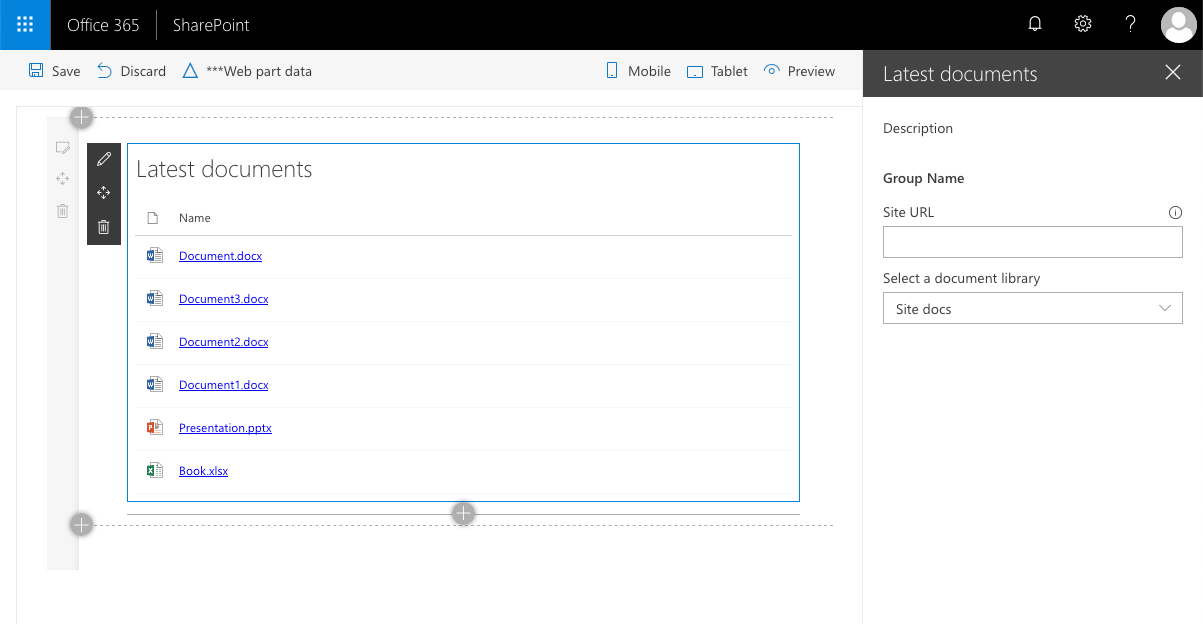Viewport: 1203px width, 624px height.
Task: Open Document2.docx link
Action: [x=223, y=342]
